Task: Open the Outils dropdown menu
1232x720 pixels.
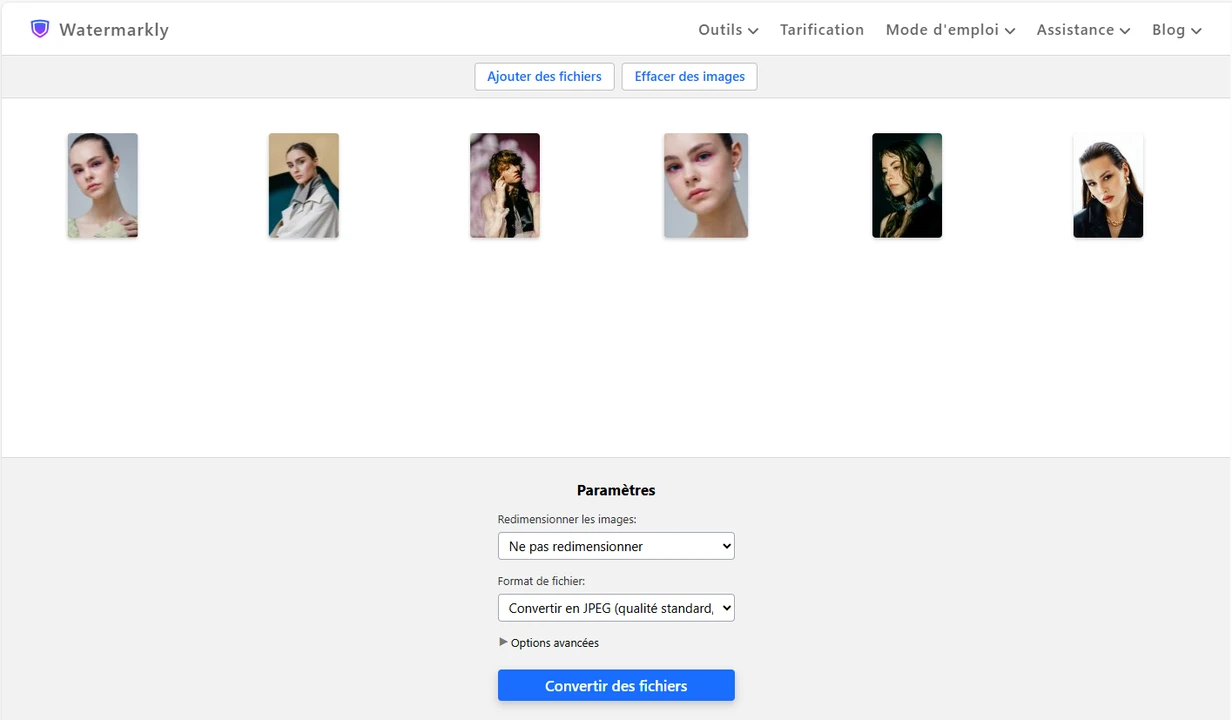Action: [x=727, y=30]
